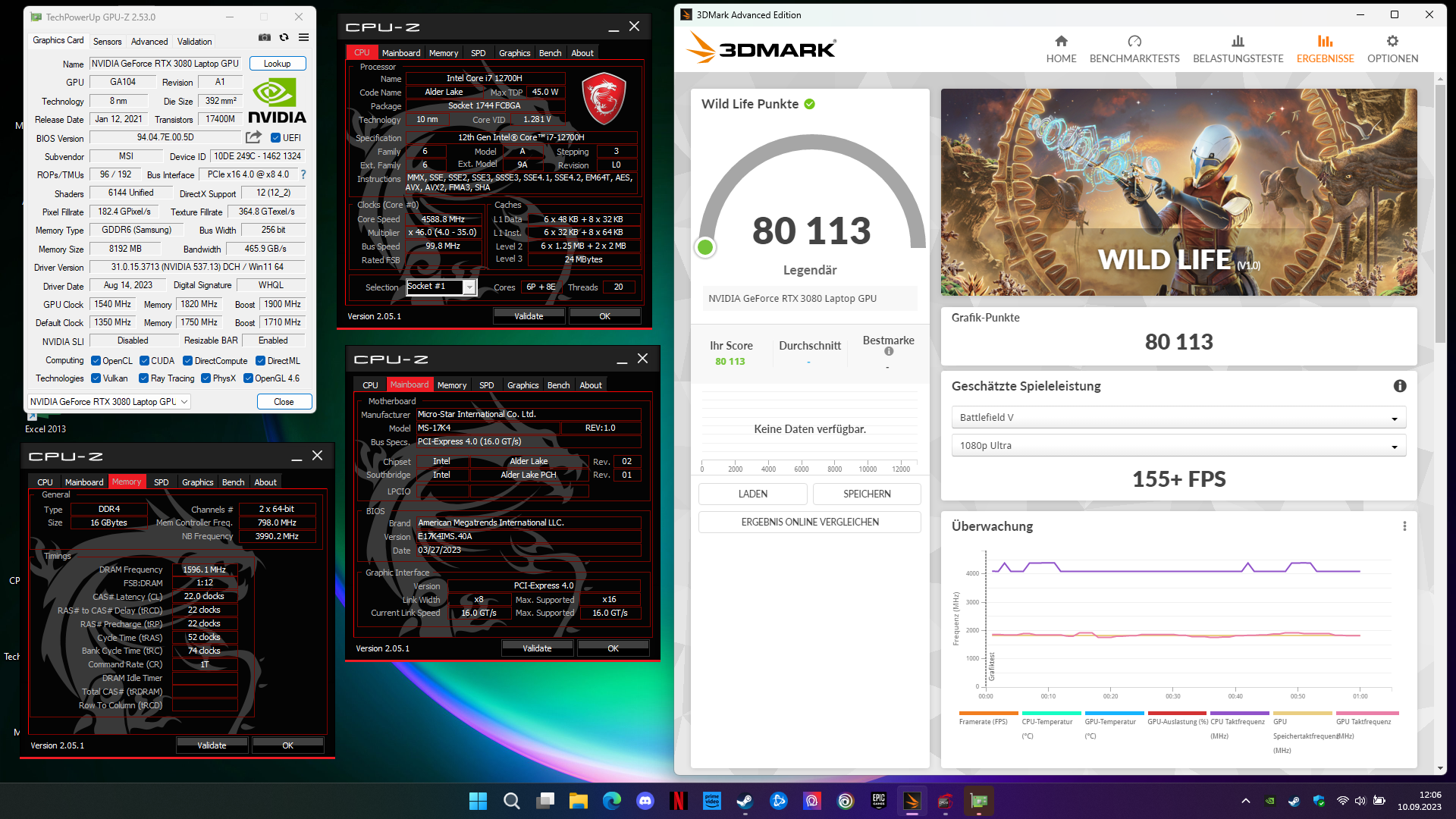The width and height of the screenshot is (1456, 819).
Task: Toggle the CUDA checkbox
Action: (144, 361)
